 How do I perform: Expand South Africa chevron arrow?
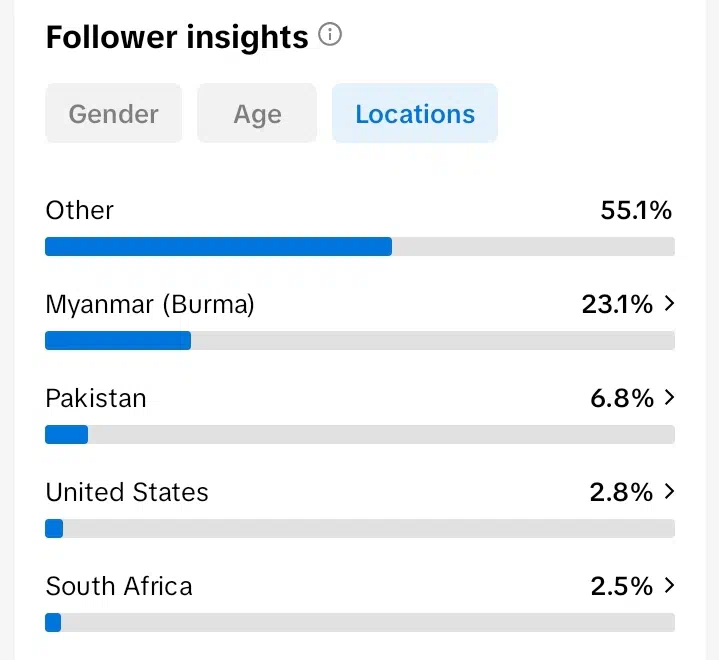[x=669, y=585]
